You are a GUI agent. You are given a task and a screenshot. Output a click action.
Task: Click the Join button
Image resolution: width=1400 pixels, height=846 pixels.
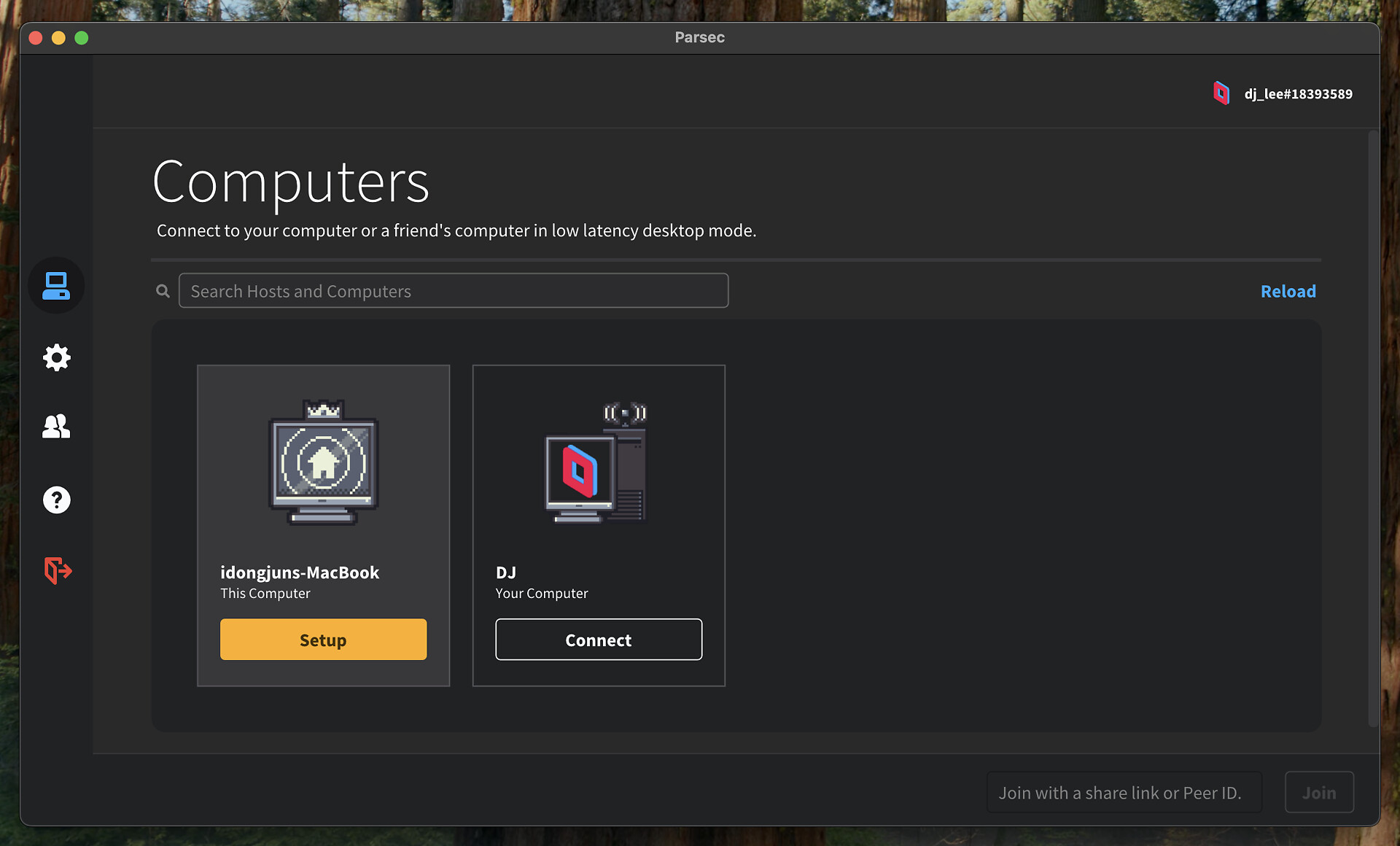1319,793
